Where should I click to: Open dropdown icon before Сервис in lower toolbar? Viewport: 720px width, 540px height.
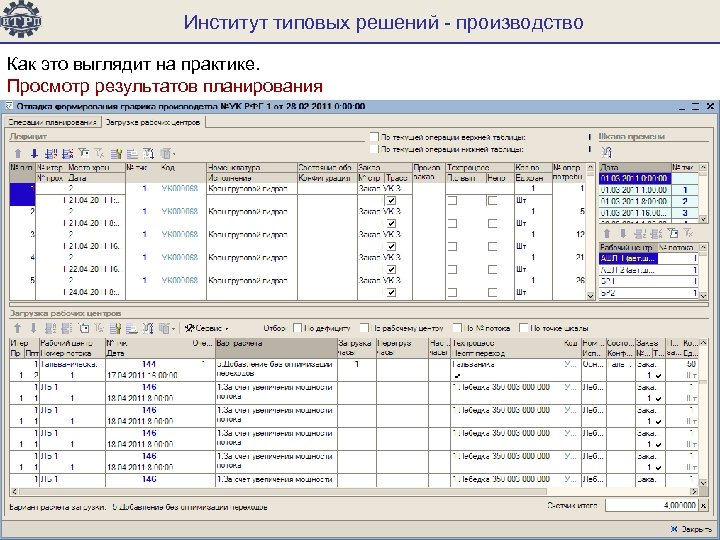[167, 328]
